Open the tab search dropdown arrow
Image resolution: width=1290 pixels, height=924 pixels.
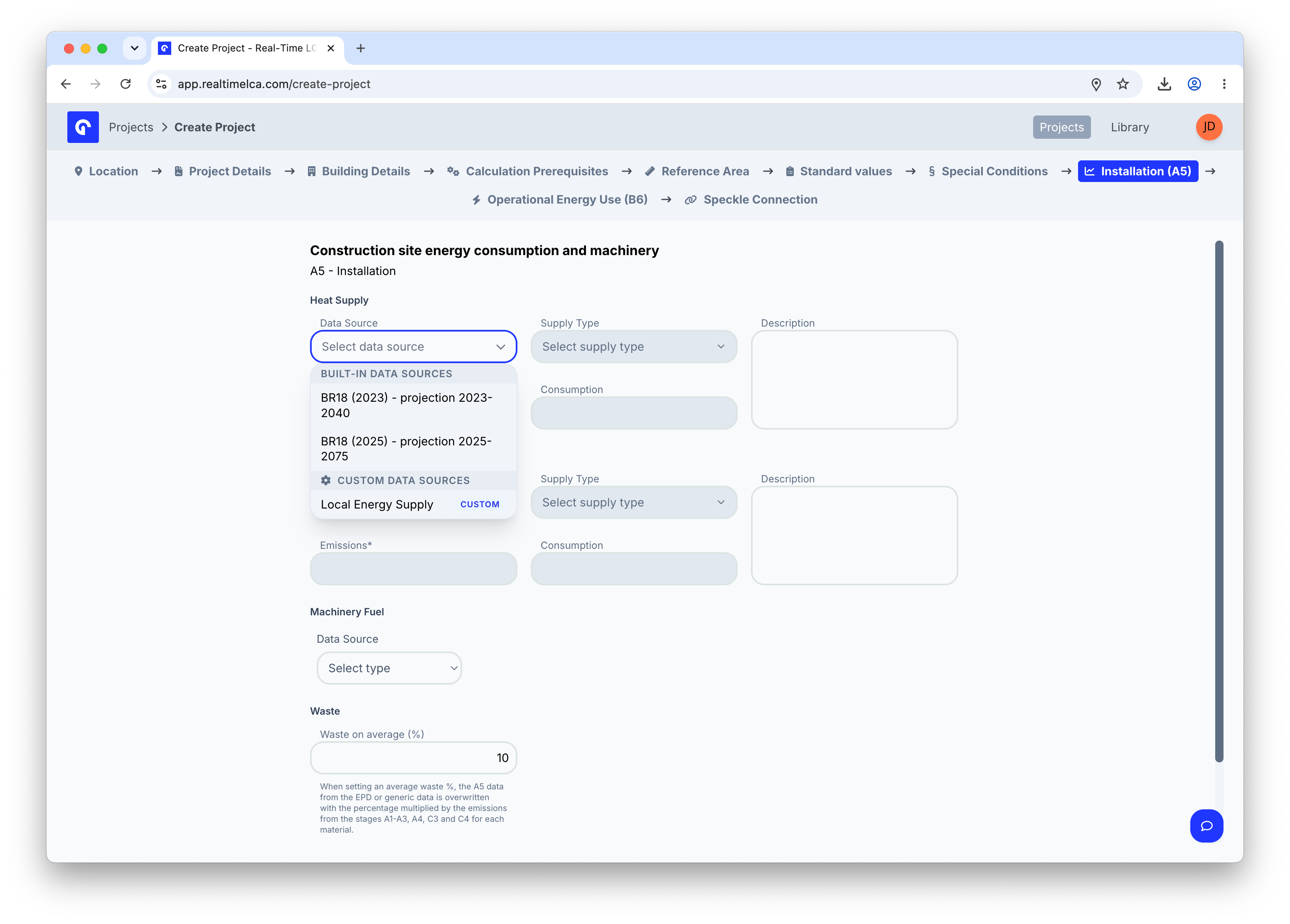pos(134,48)
